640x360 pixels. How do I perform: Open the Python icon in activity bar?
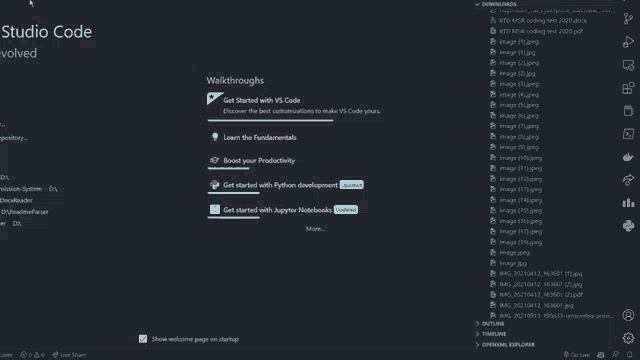coord(628,226)
